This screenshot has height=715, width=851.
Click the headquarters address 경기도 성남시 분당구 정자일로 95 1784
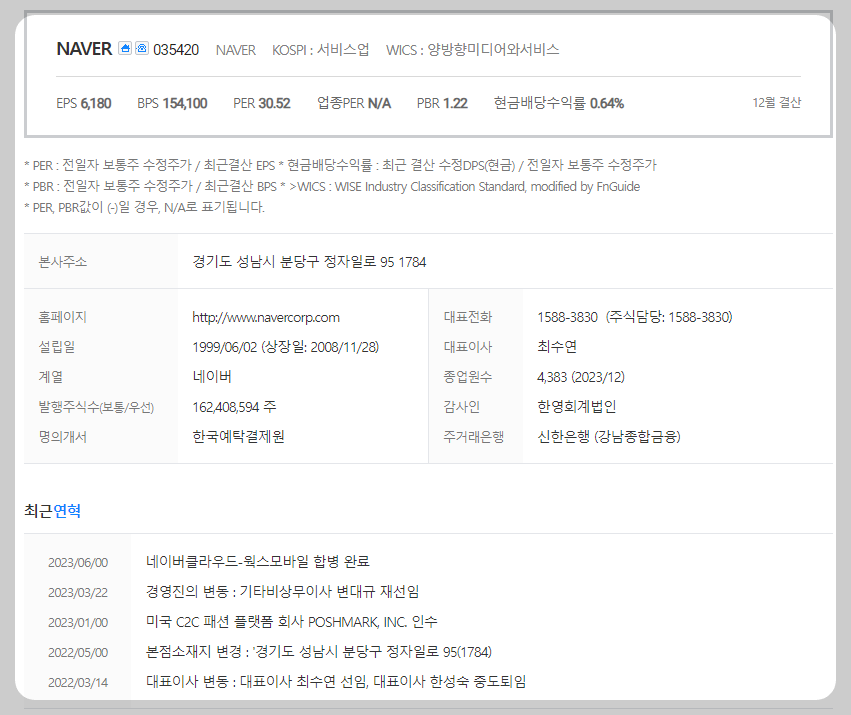click(309, 262)
